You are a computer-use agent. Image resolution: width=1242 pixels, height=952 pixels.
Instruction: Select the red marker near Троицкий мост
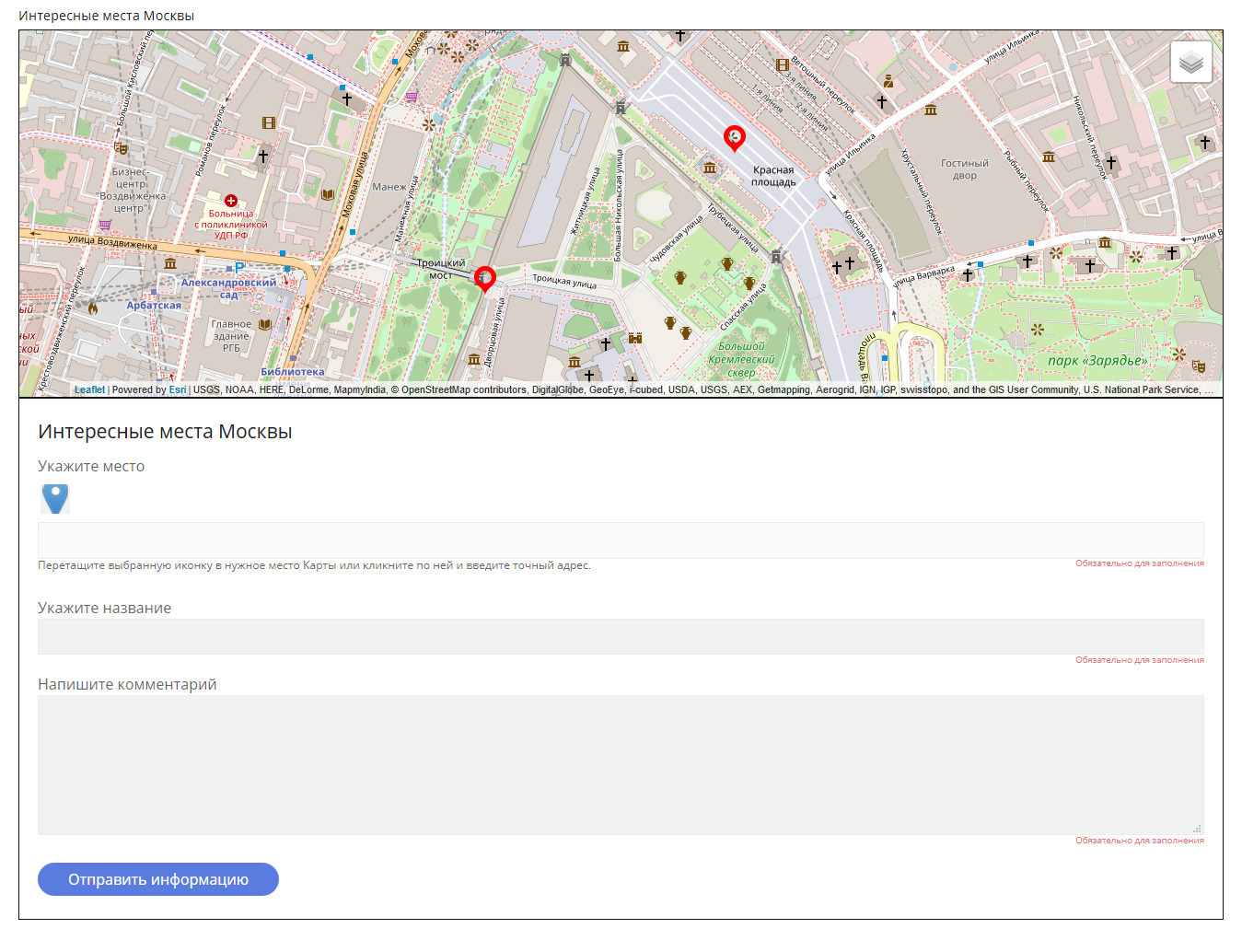pos(485,279)
